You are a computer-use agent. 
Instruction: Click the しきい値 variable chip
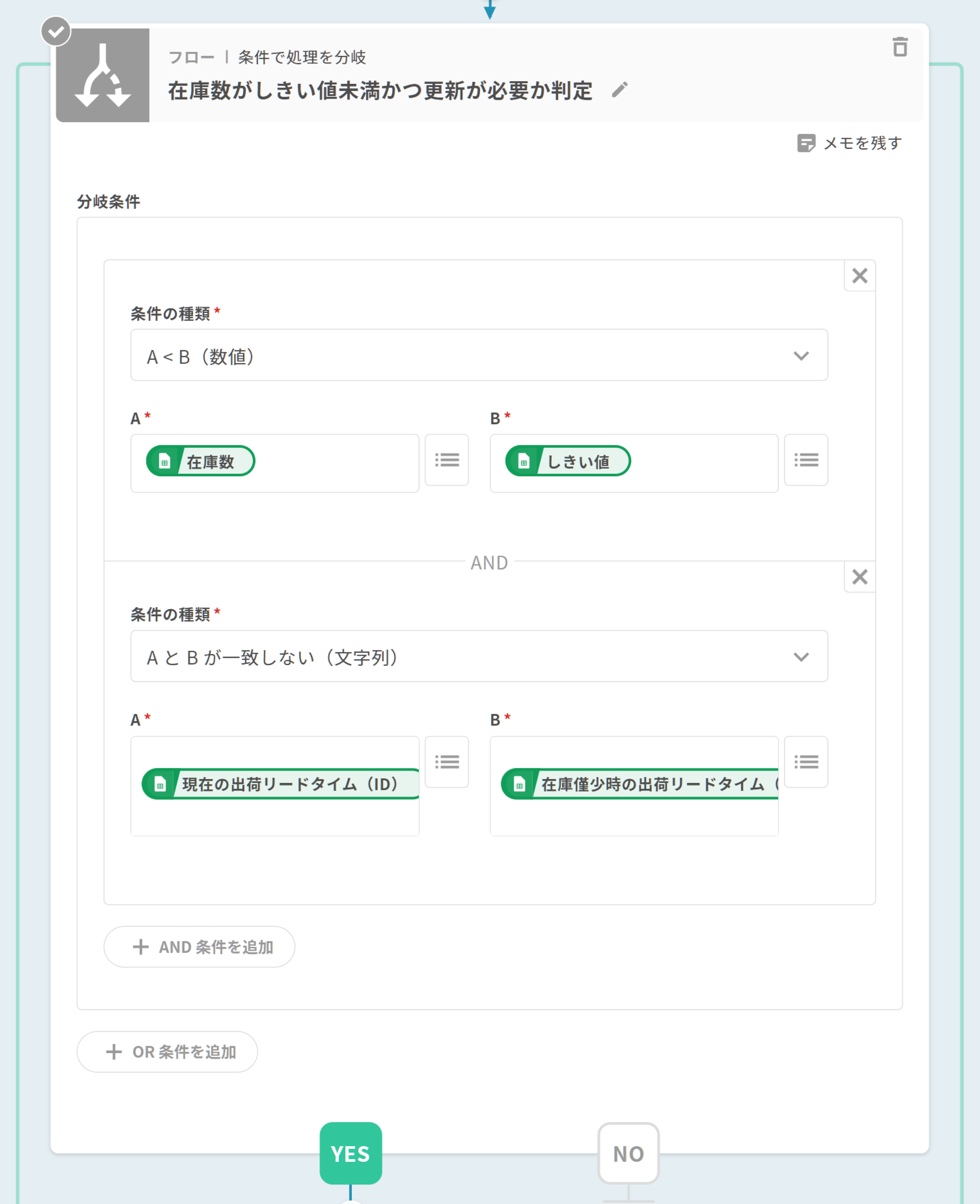pyautogui.click(x=568, y=461)
